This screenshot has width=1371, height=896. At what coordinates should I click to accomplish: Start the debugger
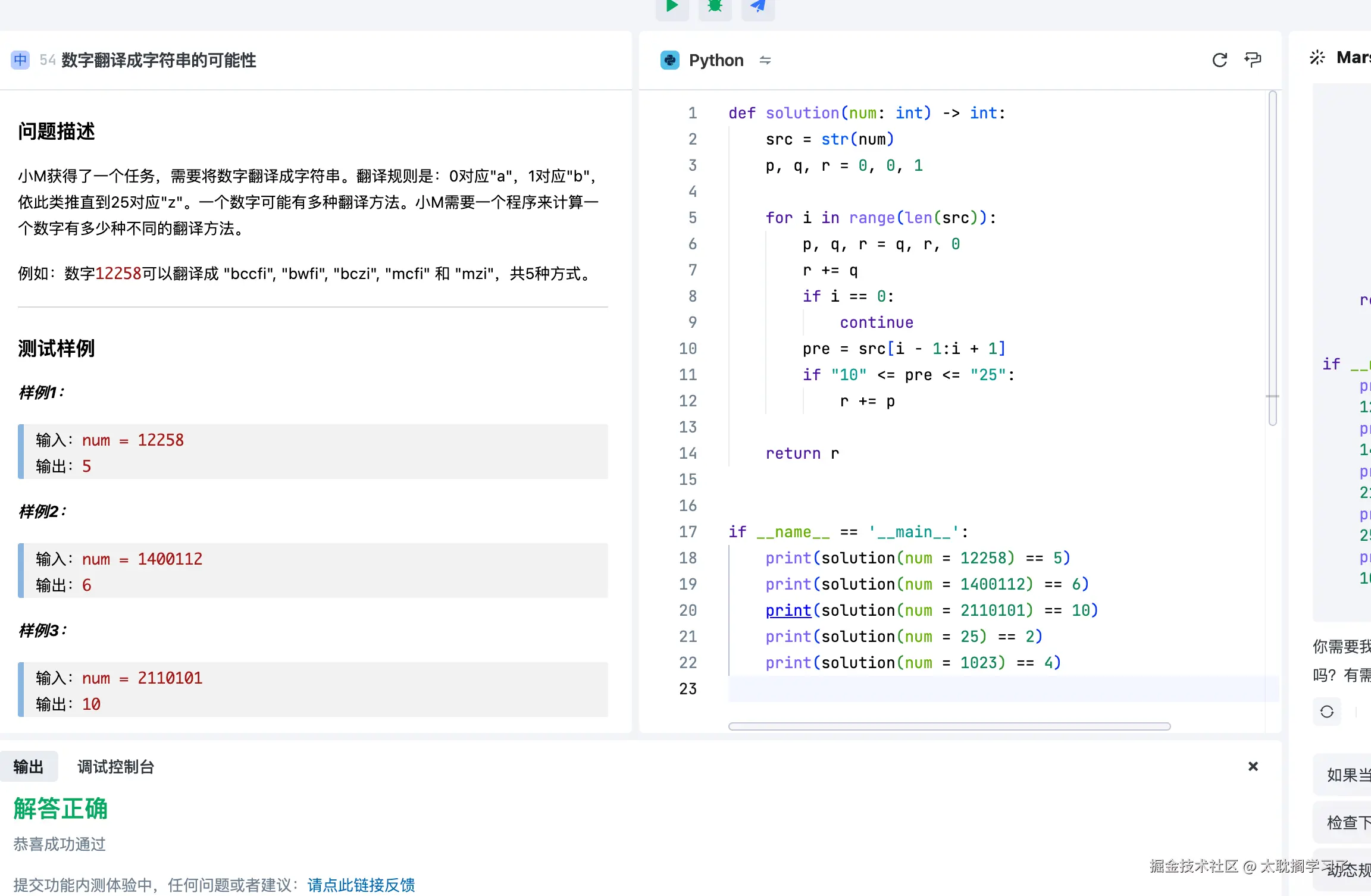pyautogui.click(x=715, y=6)
